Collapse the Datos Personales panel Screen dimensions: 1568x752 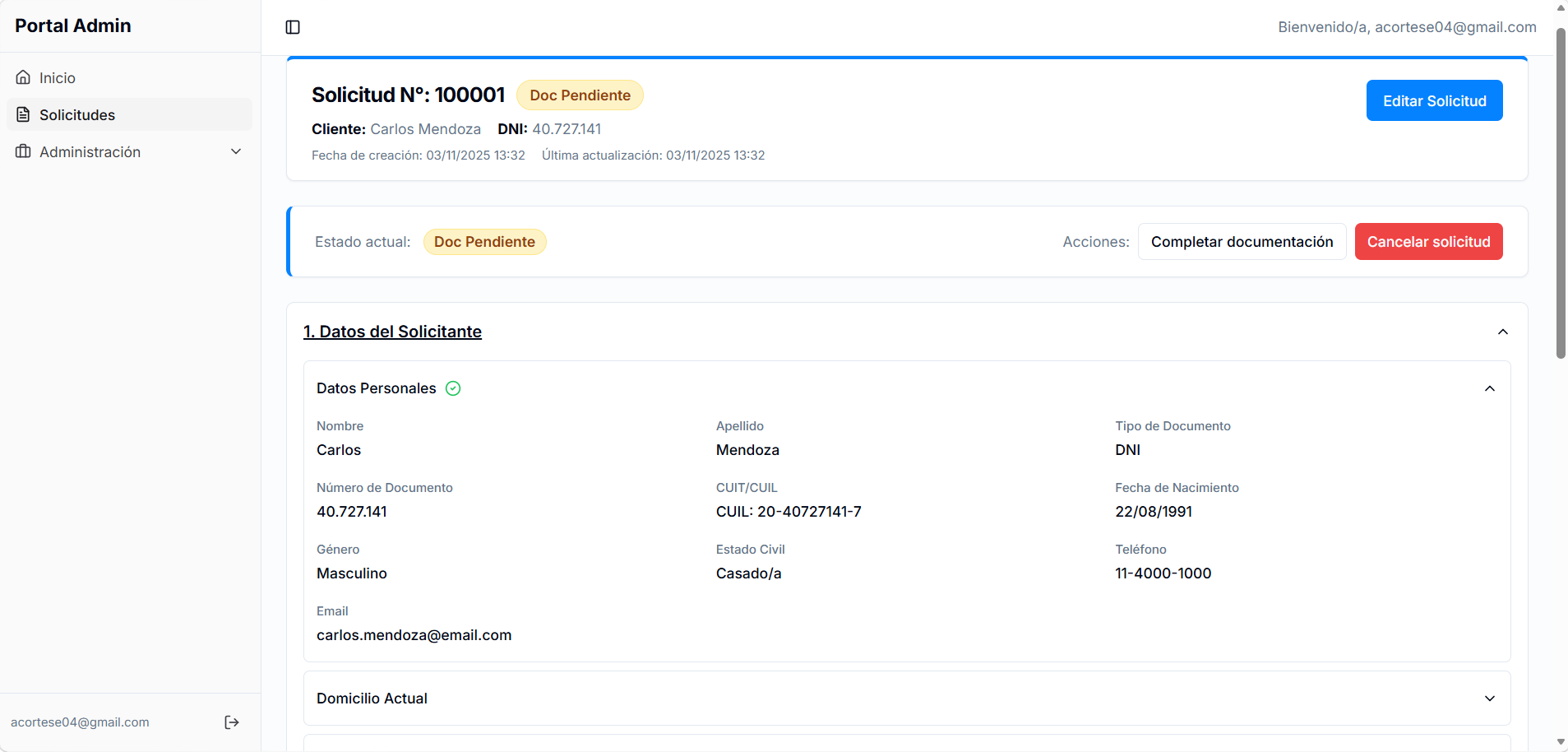pos(1489,388)
